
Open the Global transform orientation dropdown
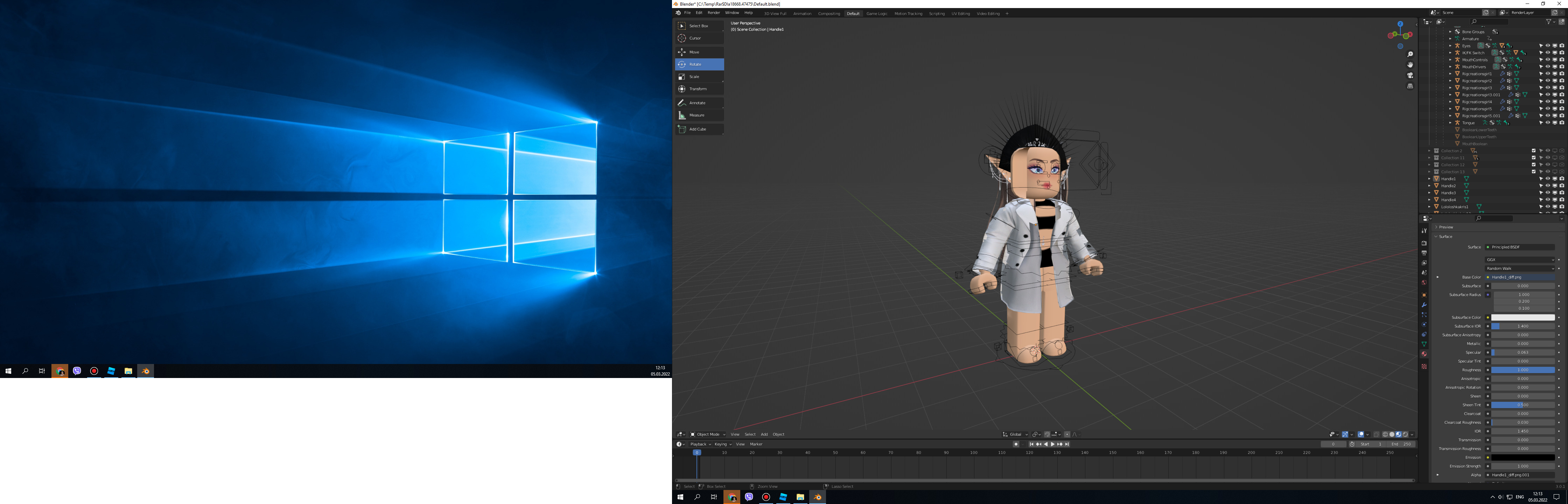pos(1015,434)
